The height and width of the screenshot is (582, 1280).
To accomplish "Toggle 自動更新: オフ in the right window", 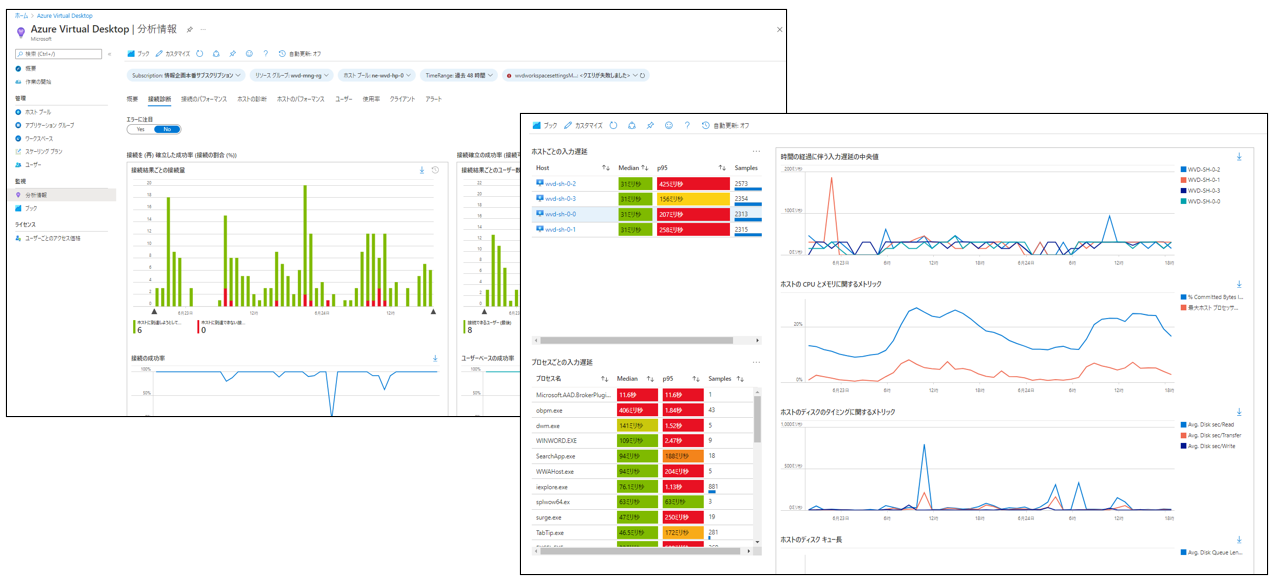I will tap(725, 126).
